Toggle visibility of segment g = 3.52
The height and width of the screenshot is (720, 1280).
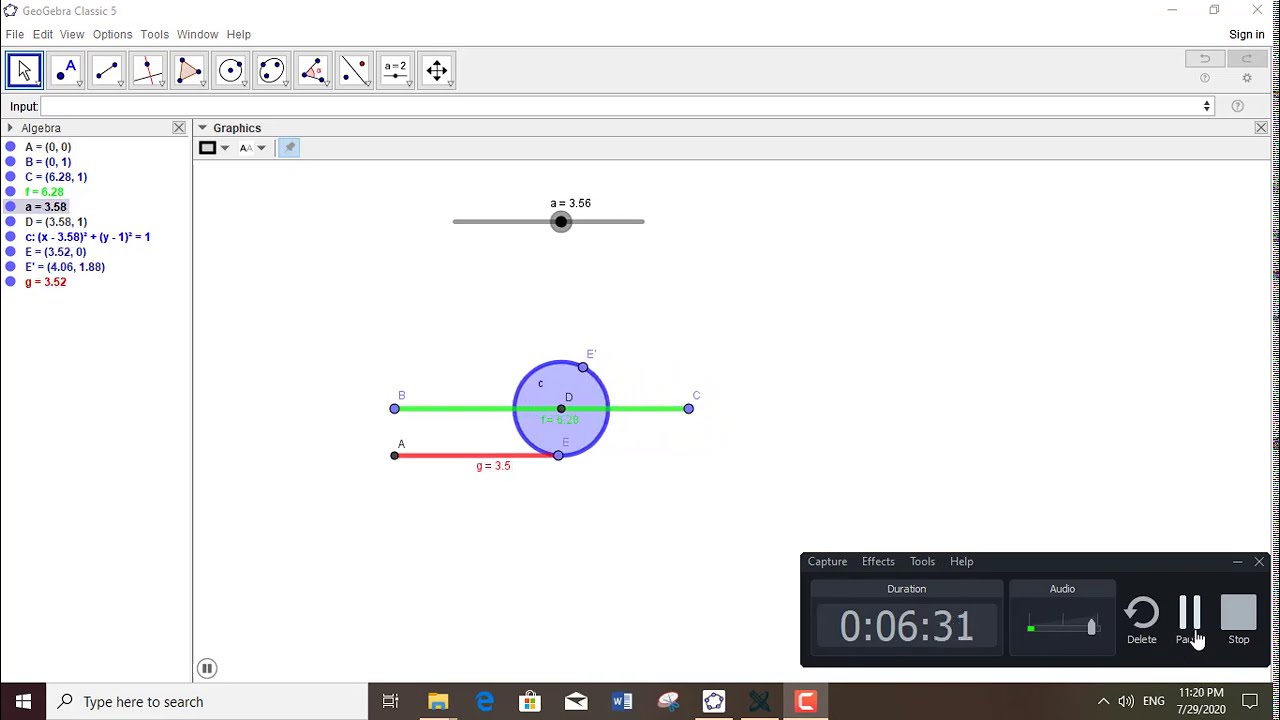click(x=11, y=282)
